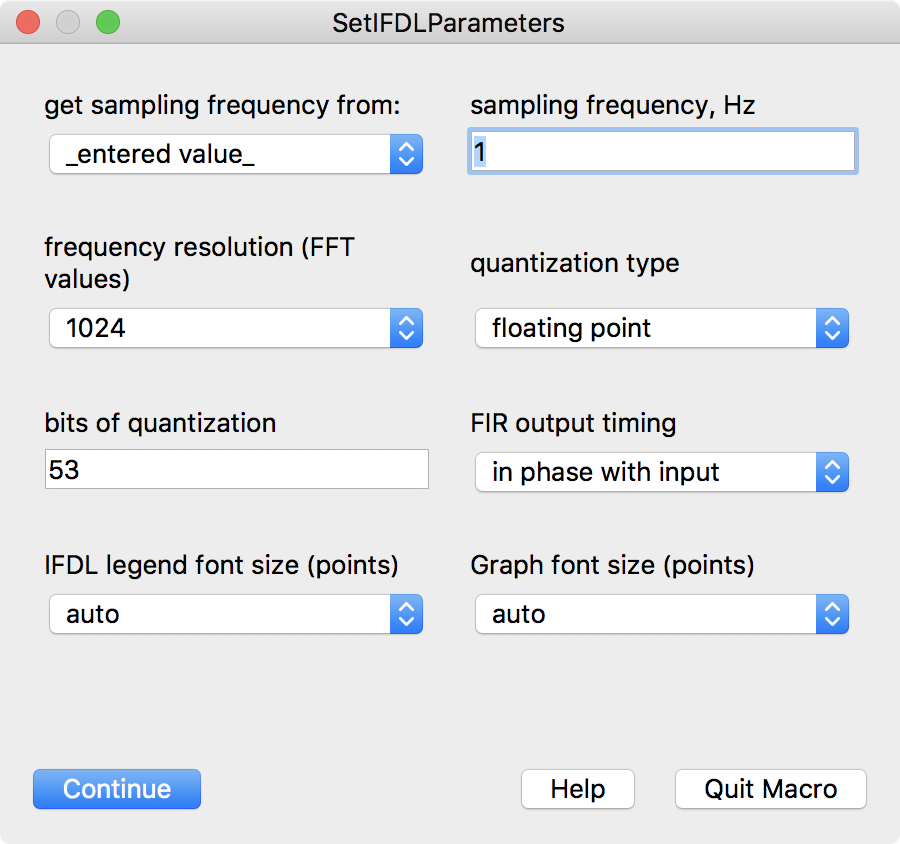Image resolution: width=900 pixels, height=844 pixels.
Task: Close the dialog with the red button
Action: pos(29,22)
